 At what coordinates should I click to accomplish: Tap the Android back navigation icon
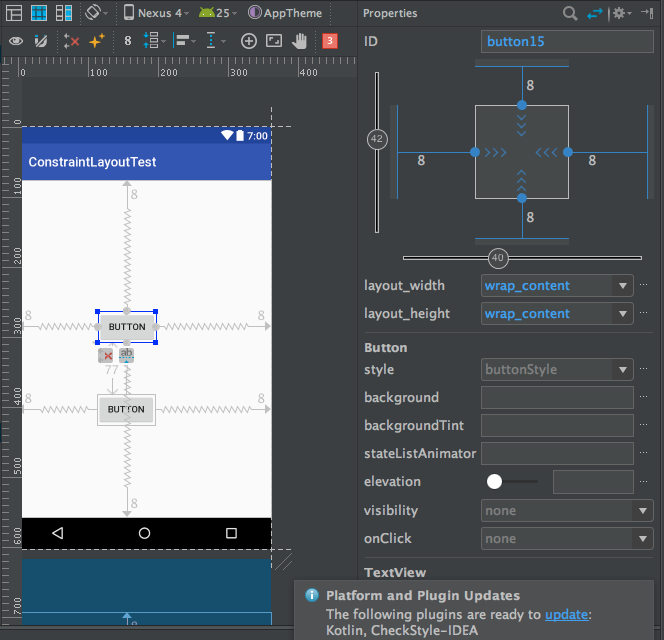pyautogui.click(x=58, y=533)
